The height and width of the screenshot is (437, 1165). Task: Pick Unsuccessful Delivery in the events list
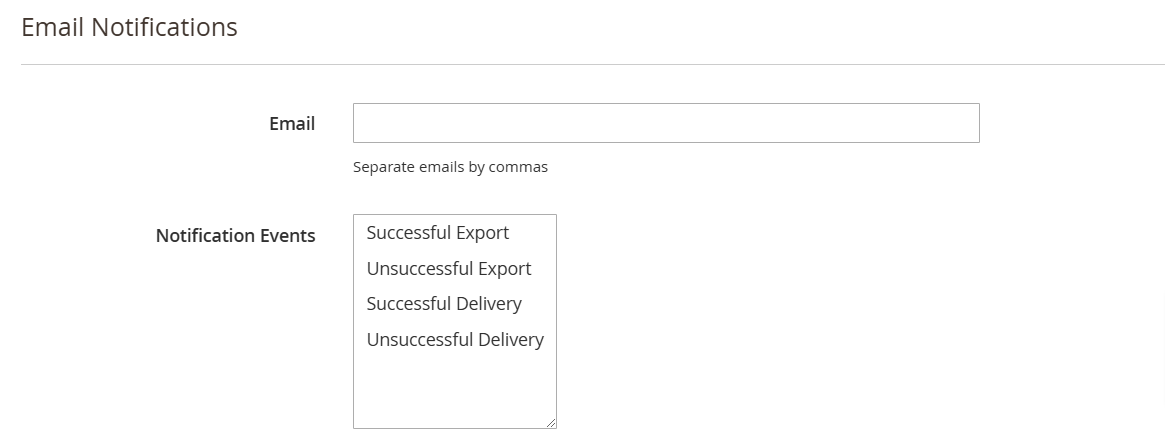tap(455, 340)
